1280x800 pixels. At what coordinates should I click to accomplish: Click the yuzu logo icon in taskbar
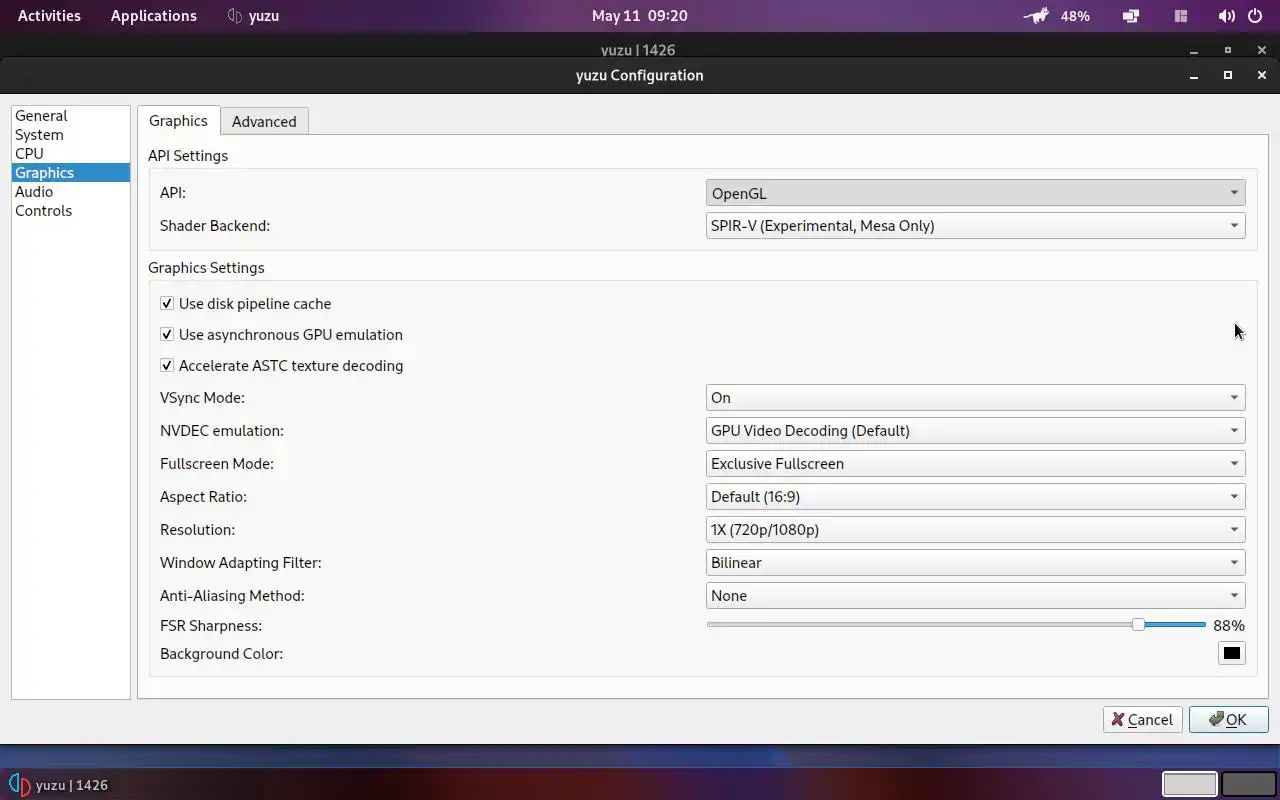click(x=19, y=785)
